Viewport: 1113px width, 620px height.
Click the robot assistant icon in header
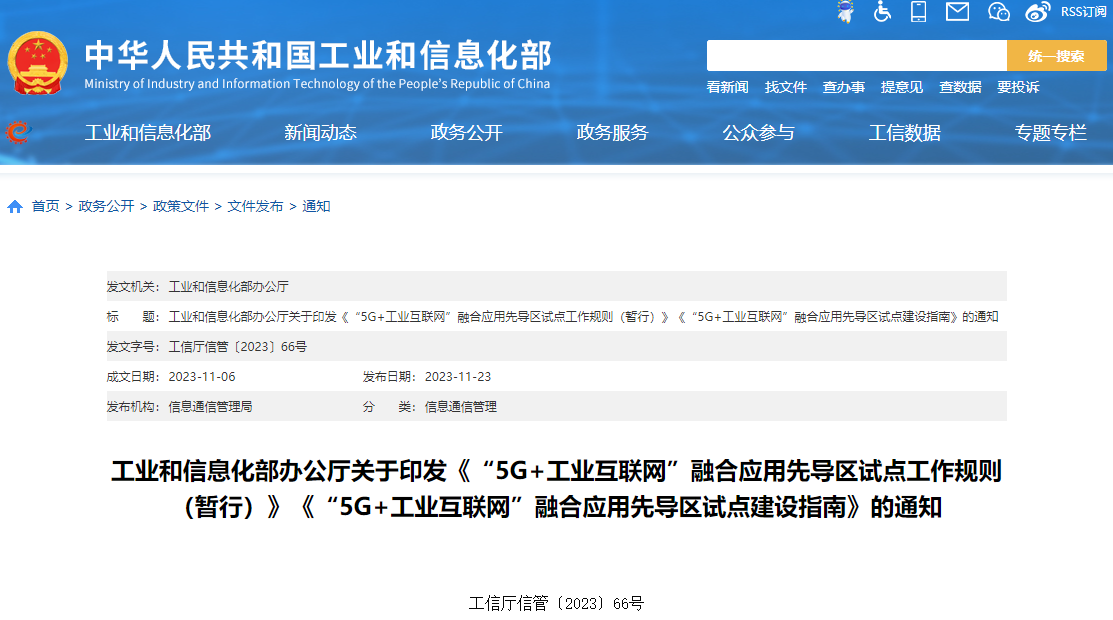point(845,11)
